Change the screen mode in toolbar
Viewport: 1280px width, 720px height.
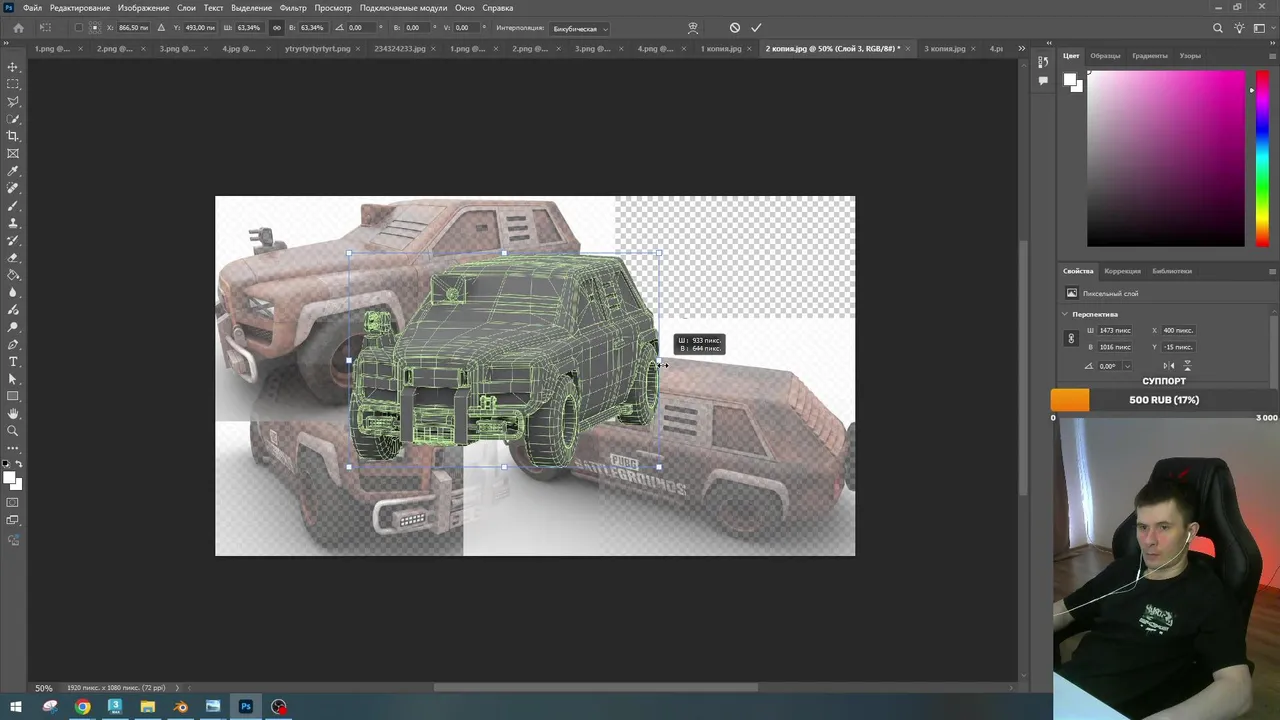click(13, 520)
